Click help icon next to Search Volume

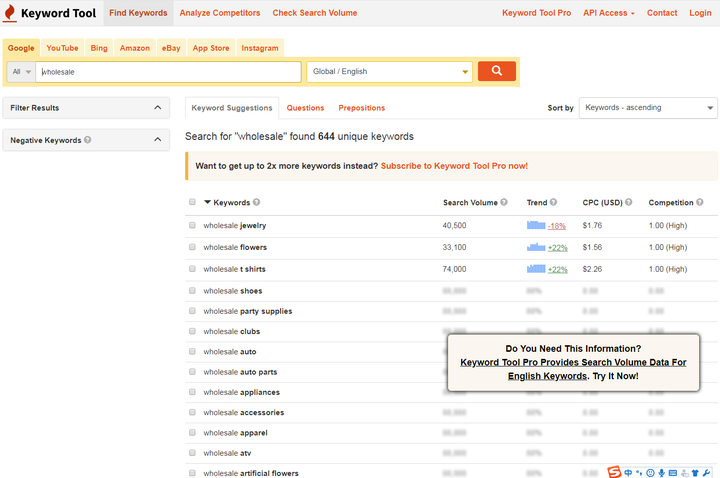504,202
